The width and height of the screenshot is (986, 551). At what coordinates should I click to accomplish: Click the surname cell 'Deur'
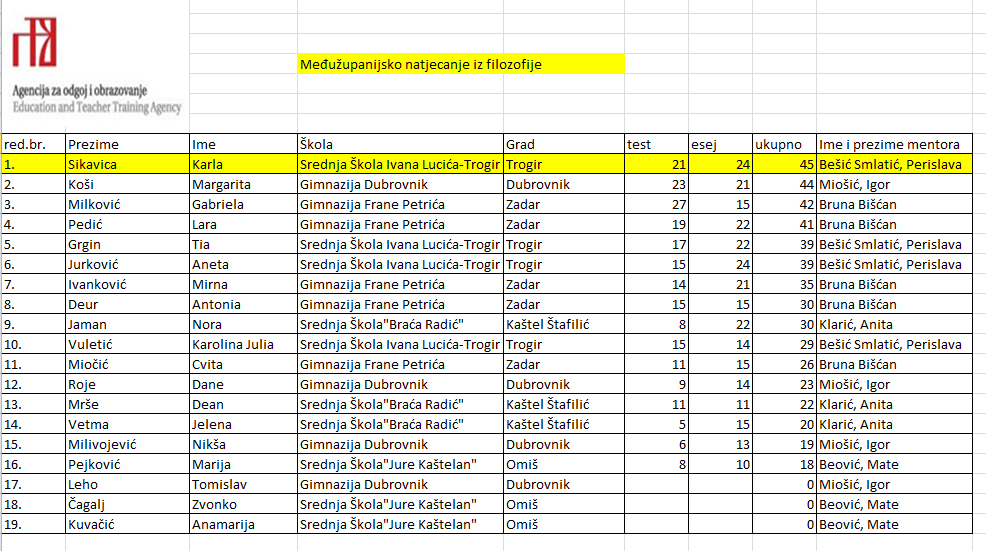coord(127,304)
